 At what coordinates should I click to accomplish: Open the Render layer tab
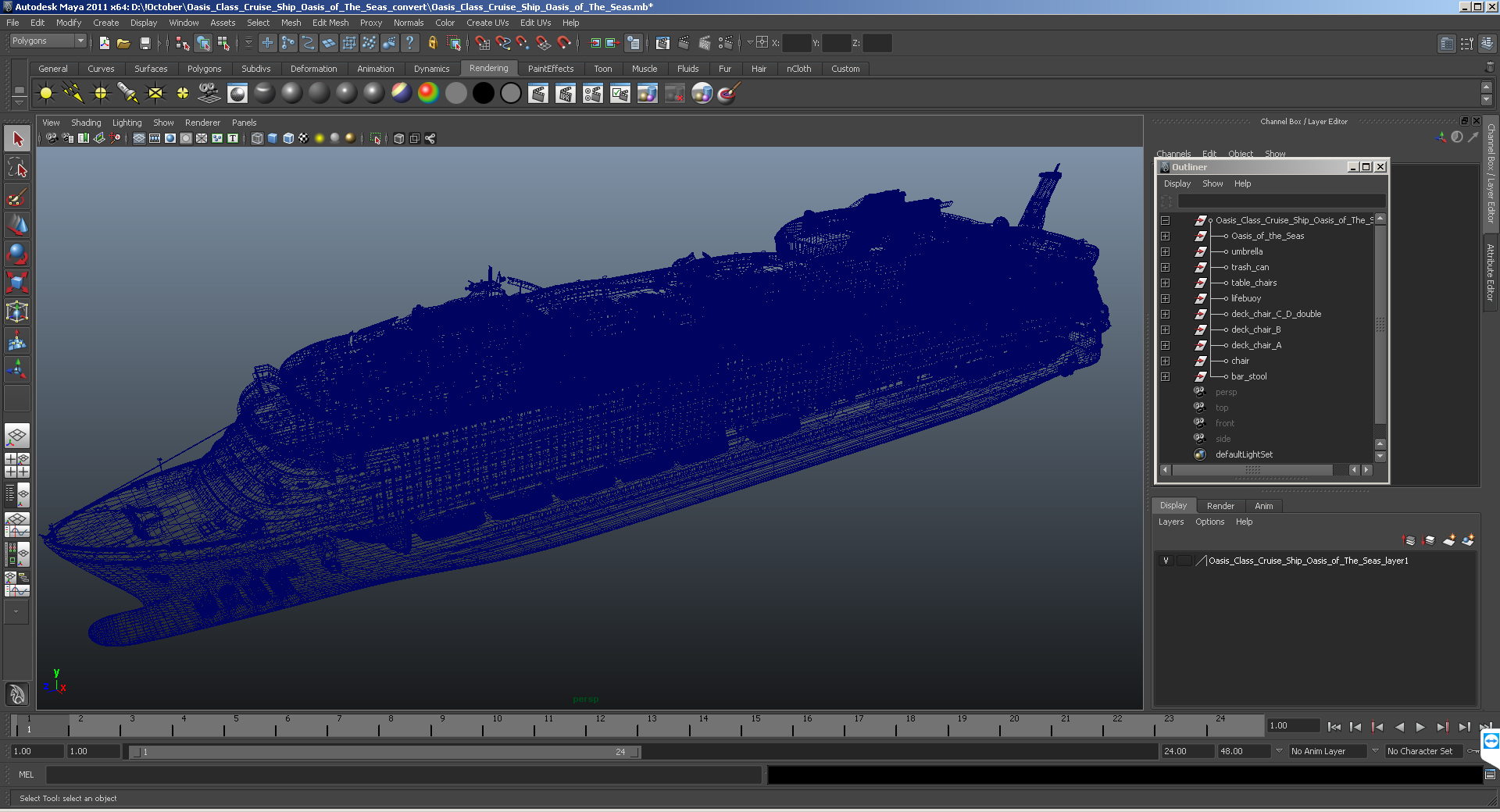pyautogui.click(x=1220, y=506)
